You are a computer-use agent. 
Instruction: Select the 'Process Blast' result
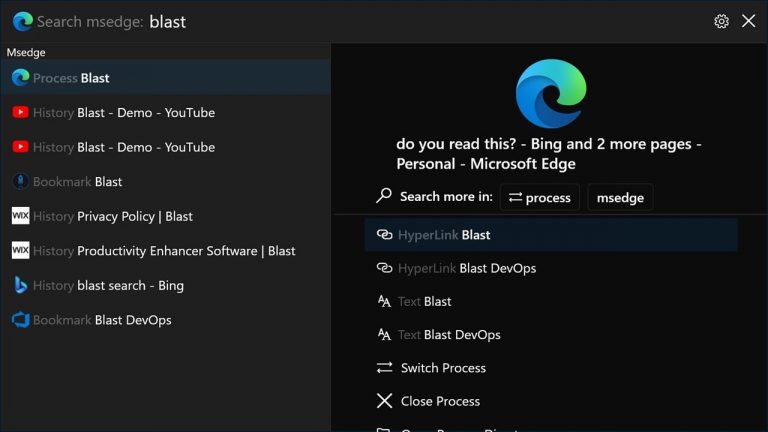[166, 78]
